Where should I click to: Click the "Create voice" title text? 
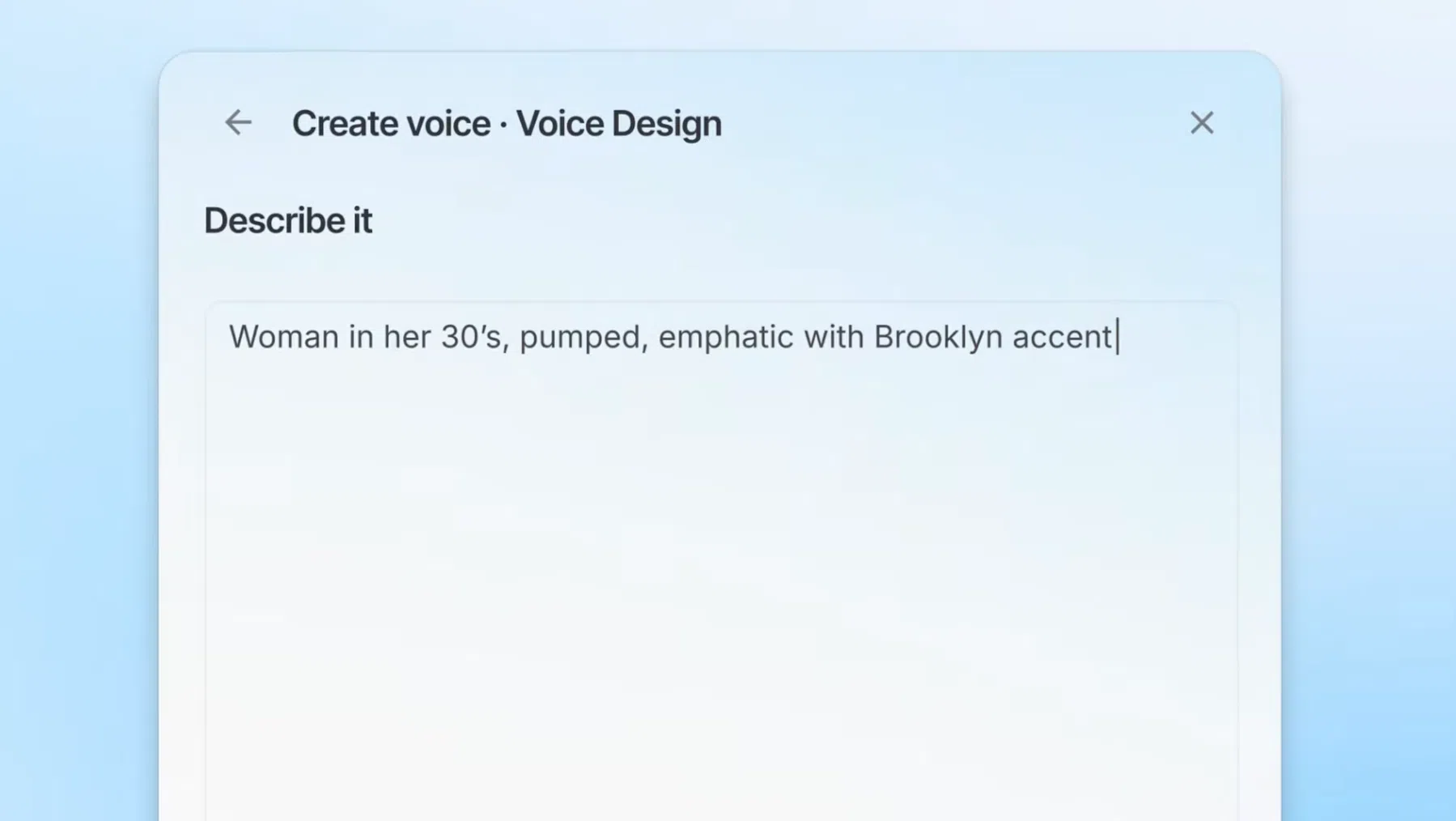[x=391, y=124]
